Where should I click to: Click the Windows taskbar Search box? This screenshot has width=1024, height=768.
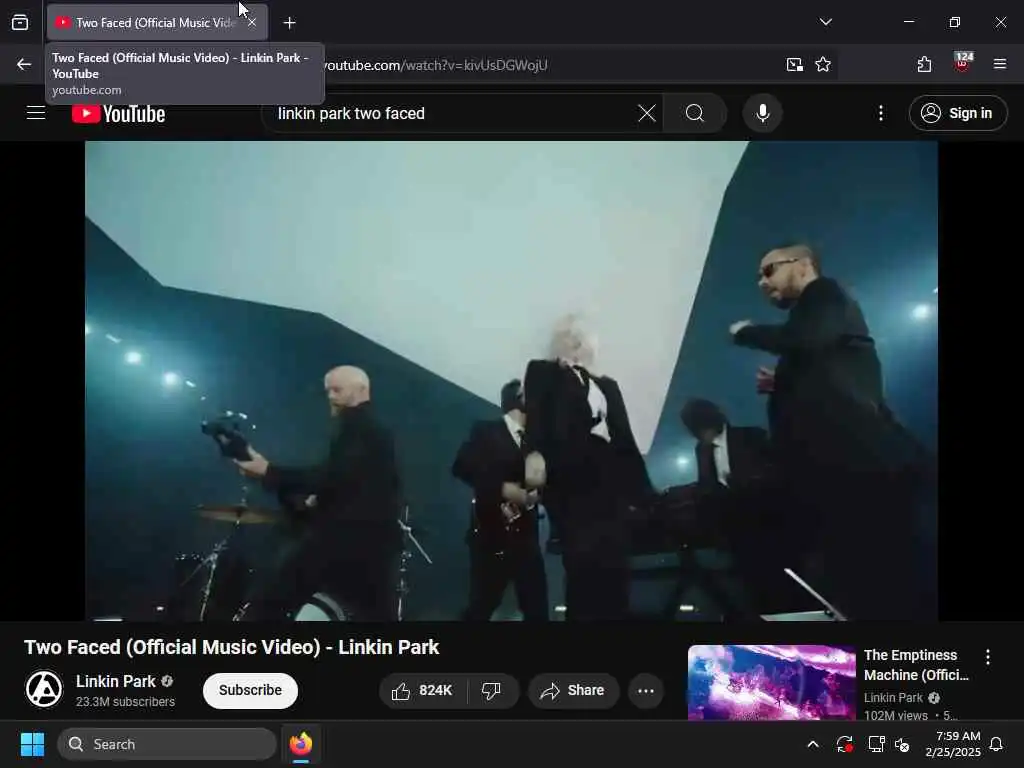click(x=167, y=744)
